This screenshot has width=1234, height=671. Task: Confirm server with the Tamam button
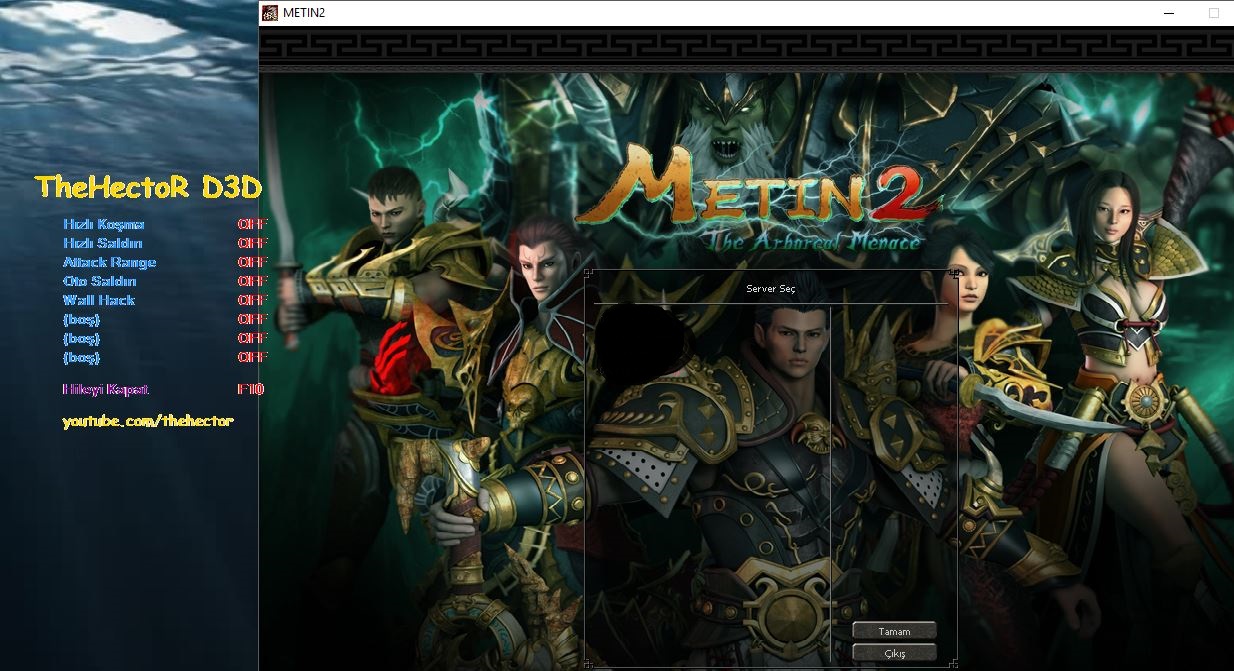(x=894, y=631)
